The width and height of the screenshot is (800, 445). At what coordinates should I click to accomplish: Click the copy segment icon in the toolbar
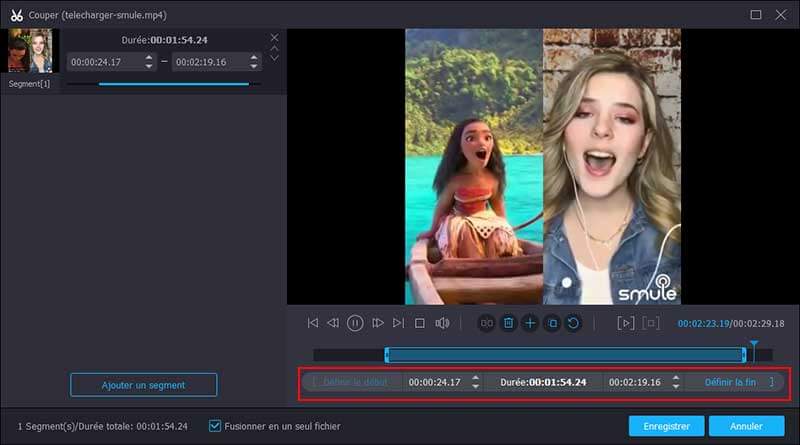(x=552, y=323)
